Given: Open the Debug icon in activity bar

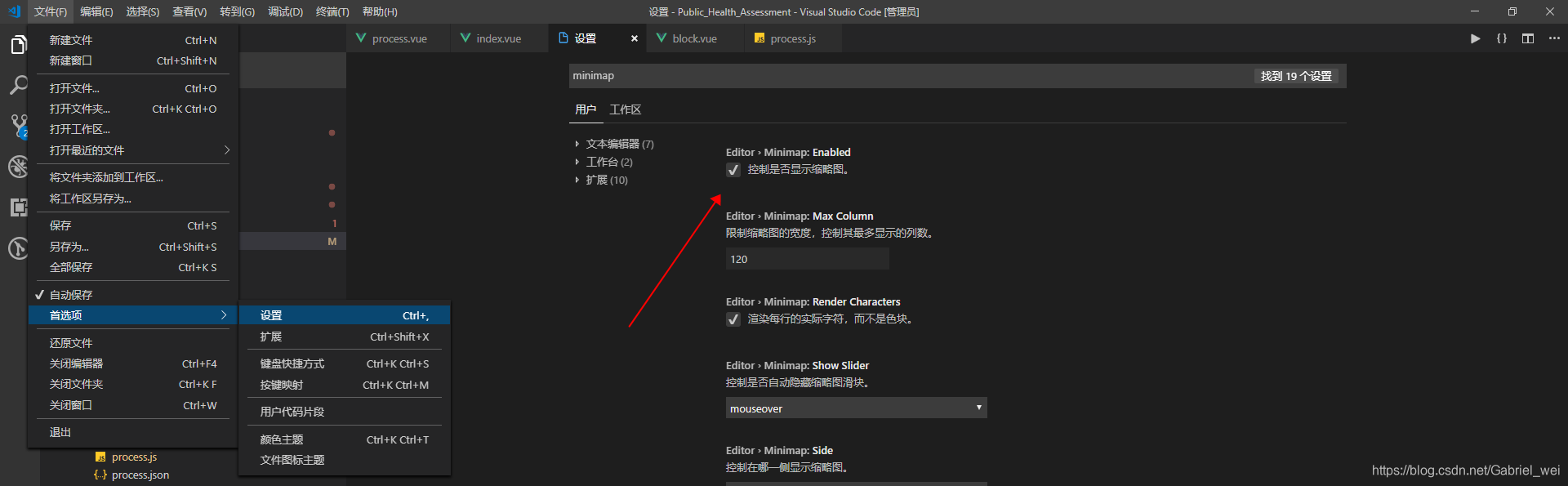Looking at the screenshot, I should [x=19, y=167].
